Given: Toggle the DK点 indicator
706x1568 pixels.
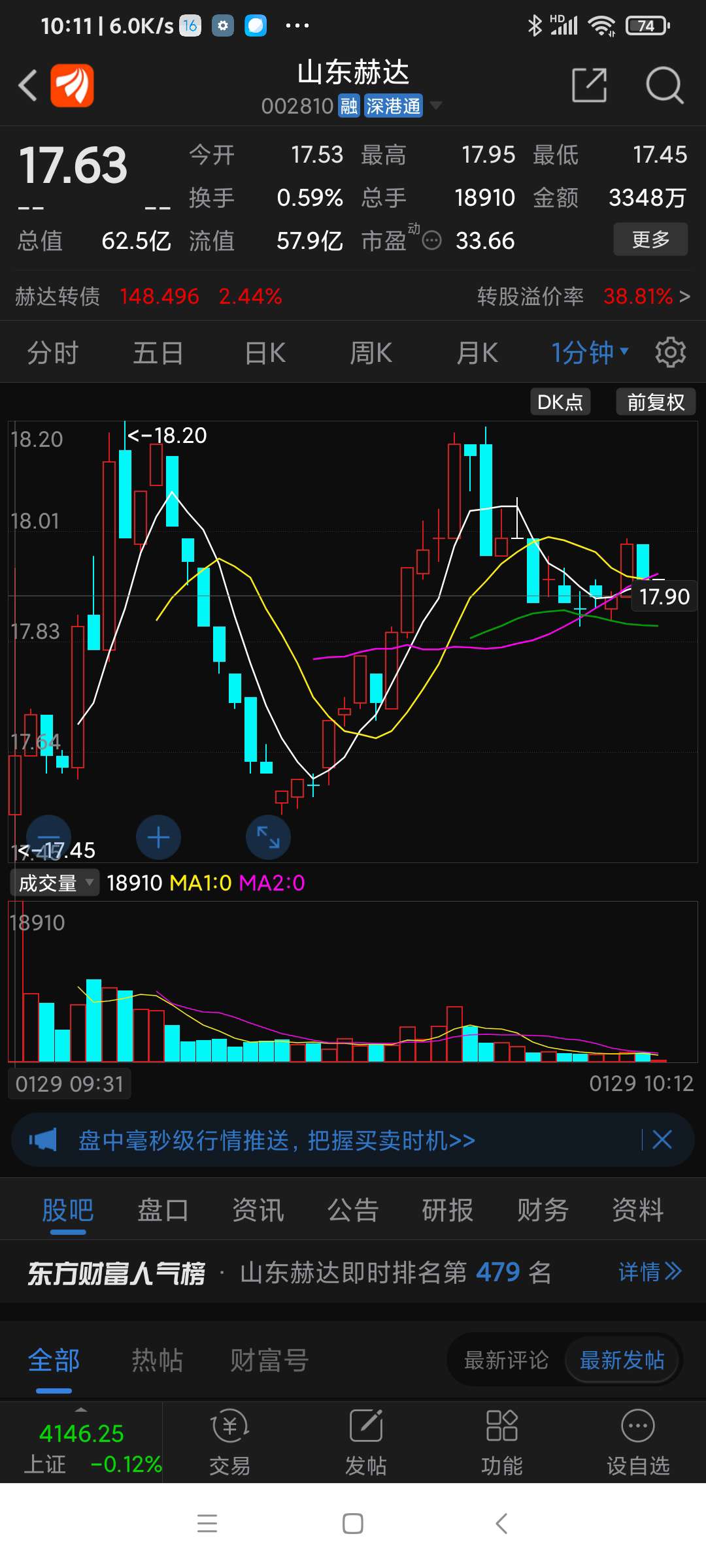Looking at the screenshot, I should 560,402.
